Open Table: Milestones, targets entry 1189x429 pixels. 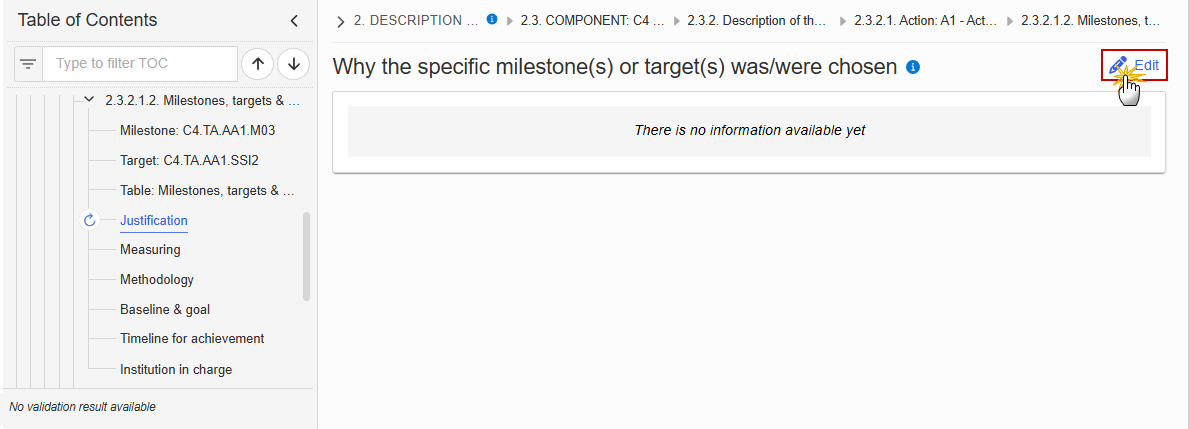(x=207, y=190)
